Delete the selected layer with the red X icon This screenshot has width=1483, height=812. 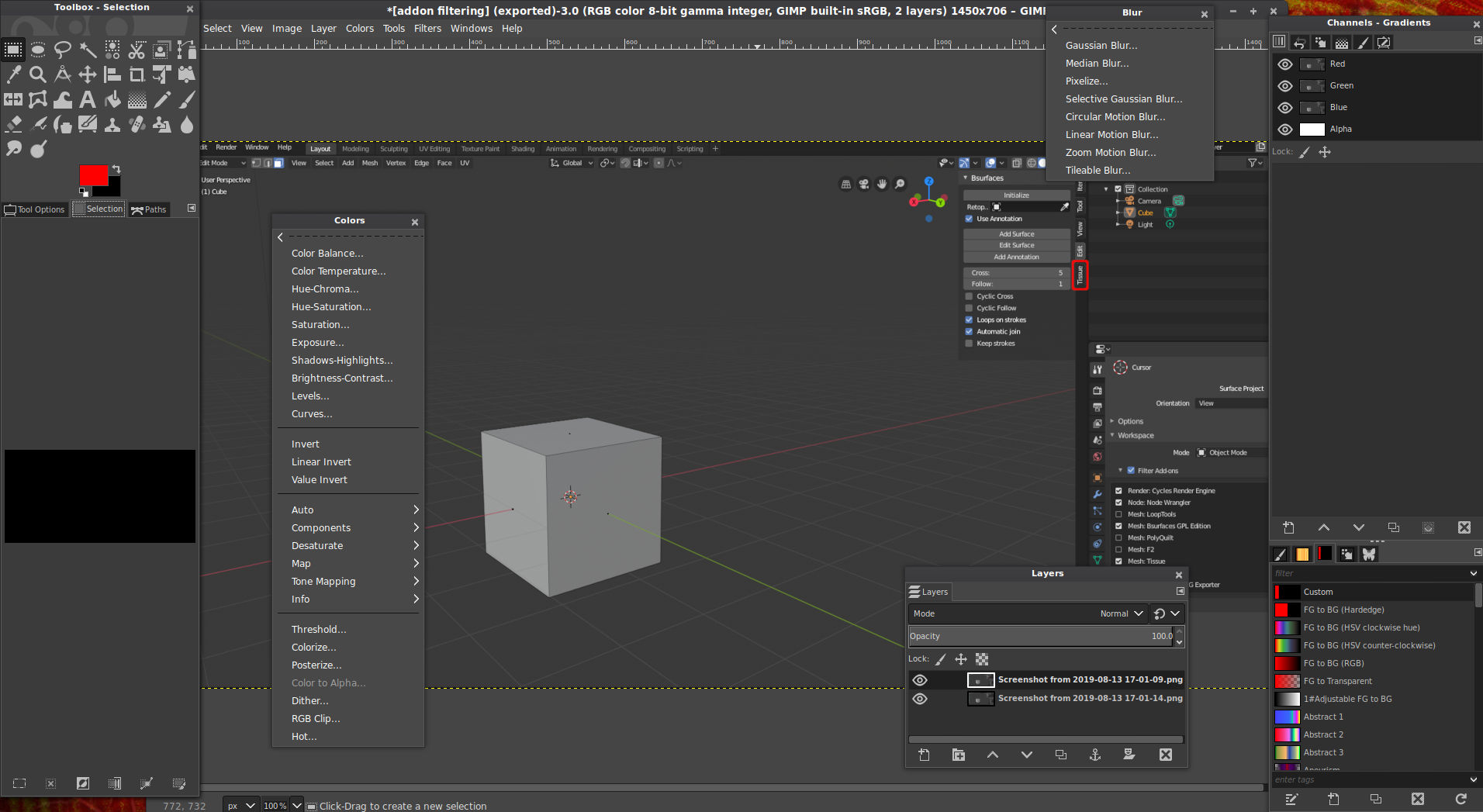1166,755
